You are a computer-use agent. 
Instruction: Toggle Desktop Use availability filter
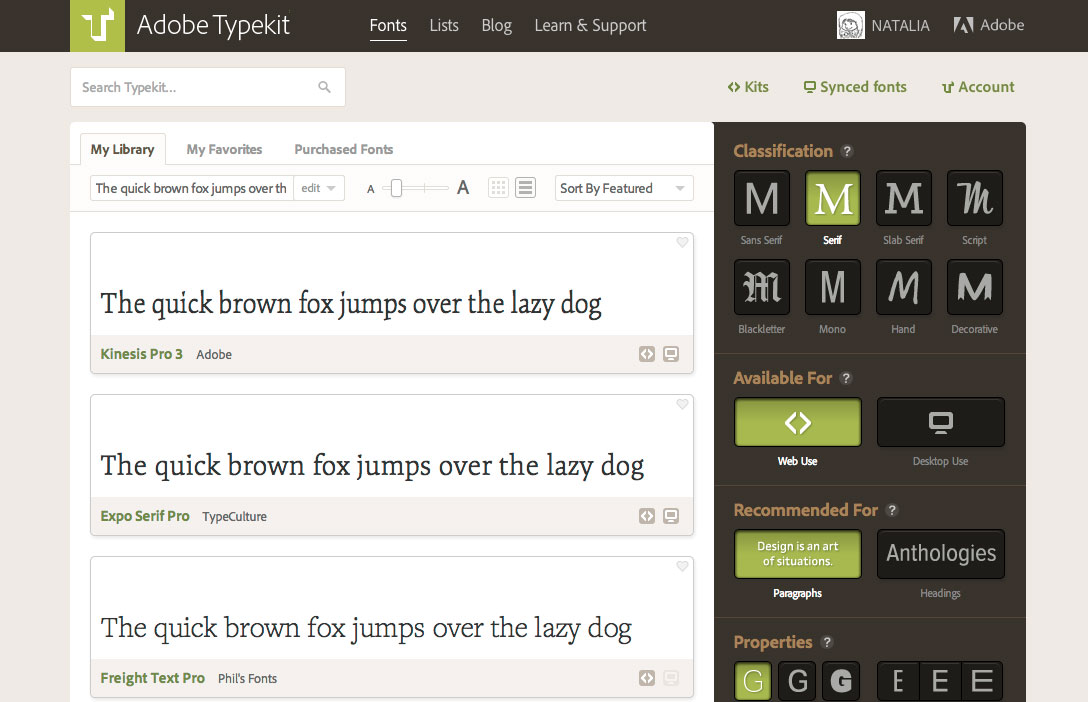click(940, 423)
